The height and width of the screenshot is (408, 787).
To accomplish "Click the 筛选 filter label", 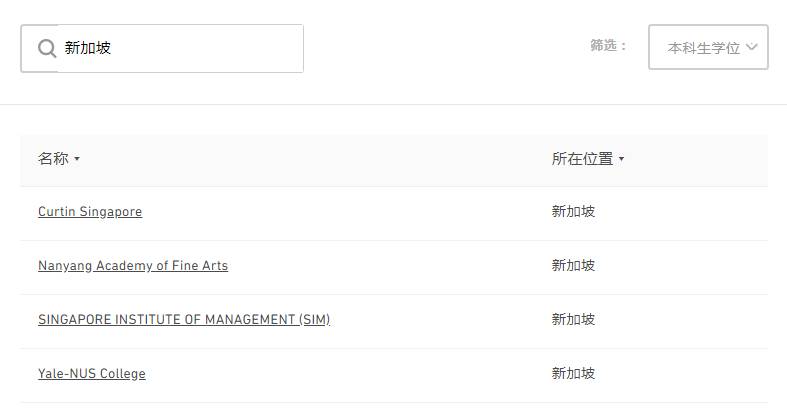I will tap(608, 46).
